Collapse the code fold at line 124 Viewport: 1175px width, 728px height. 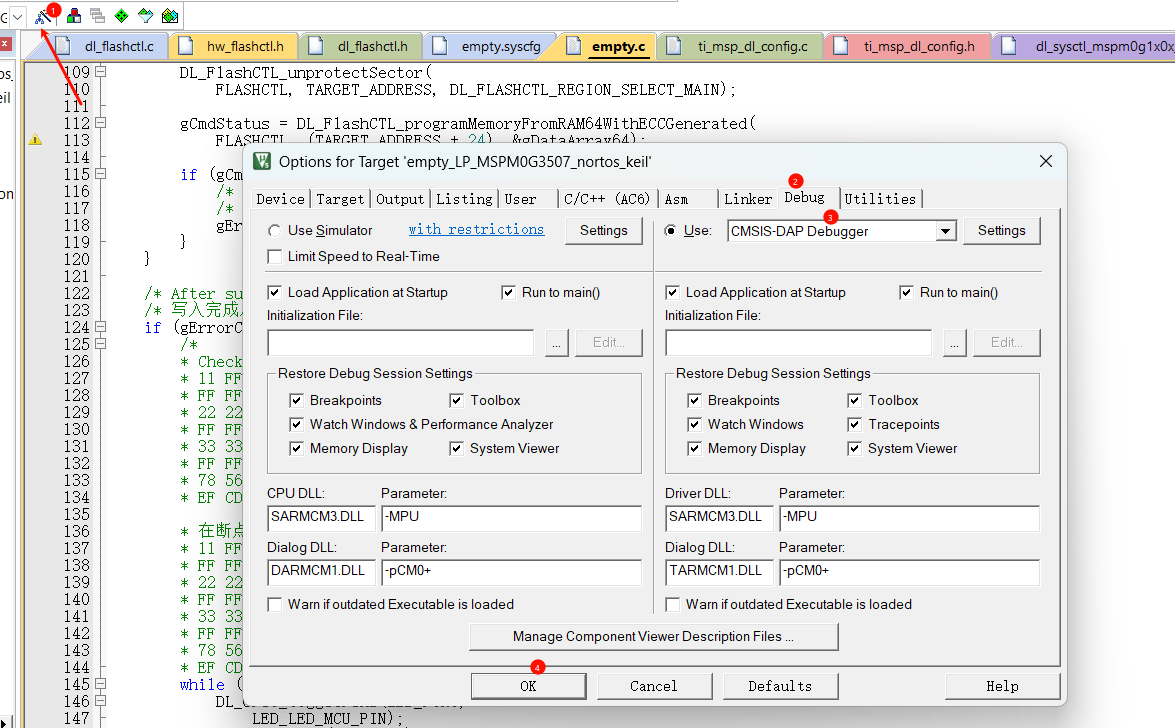click(x=100, y=327)
